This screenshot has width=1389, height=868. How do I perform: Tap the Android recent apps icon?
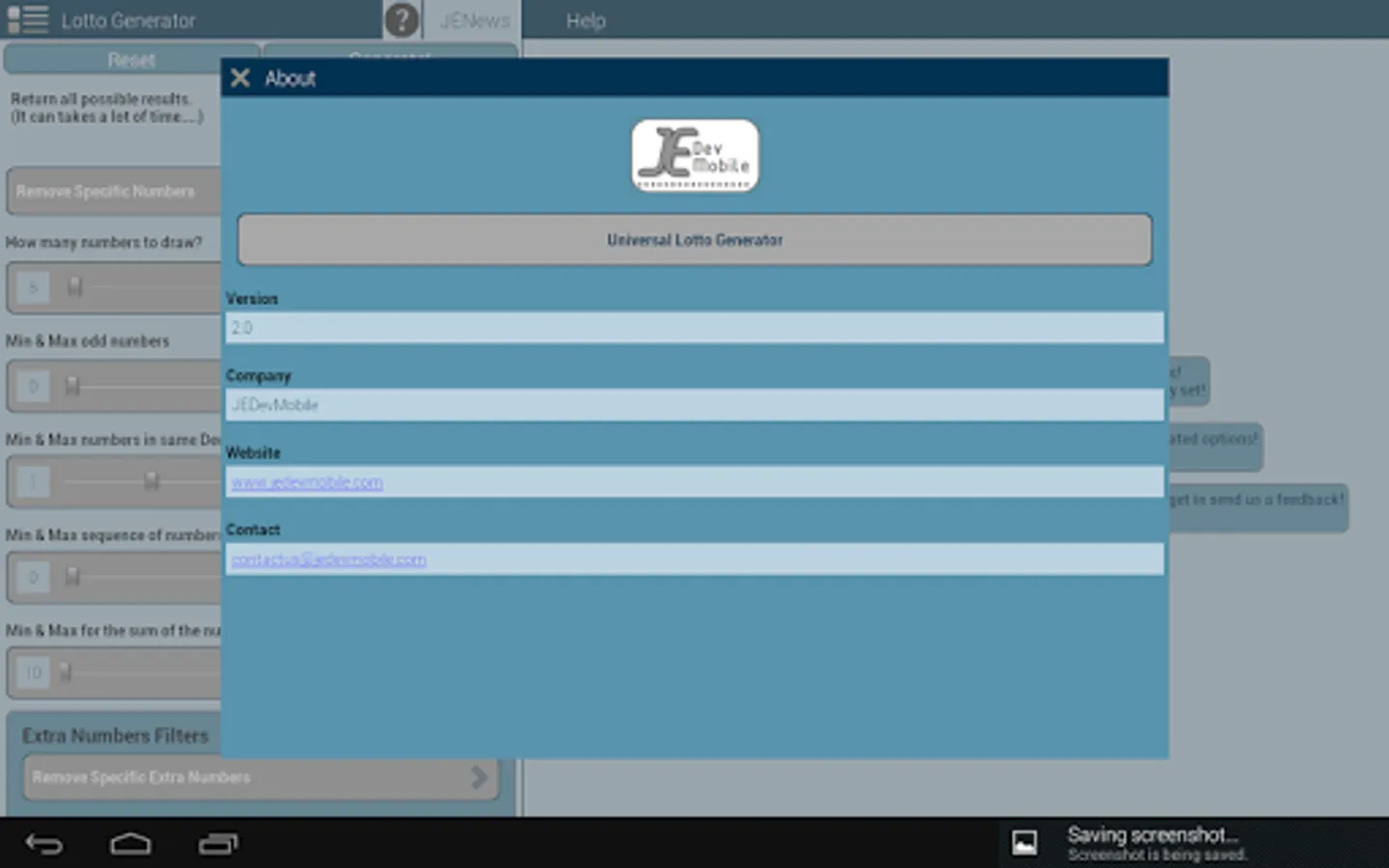click(218, 844)
